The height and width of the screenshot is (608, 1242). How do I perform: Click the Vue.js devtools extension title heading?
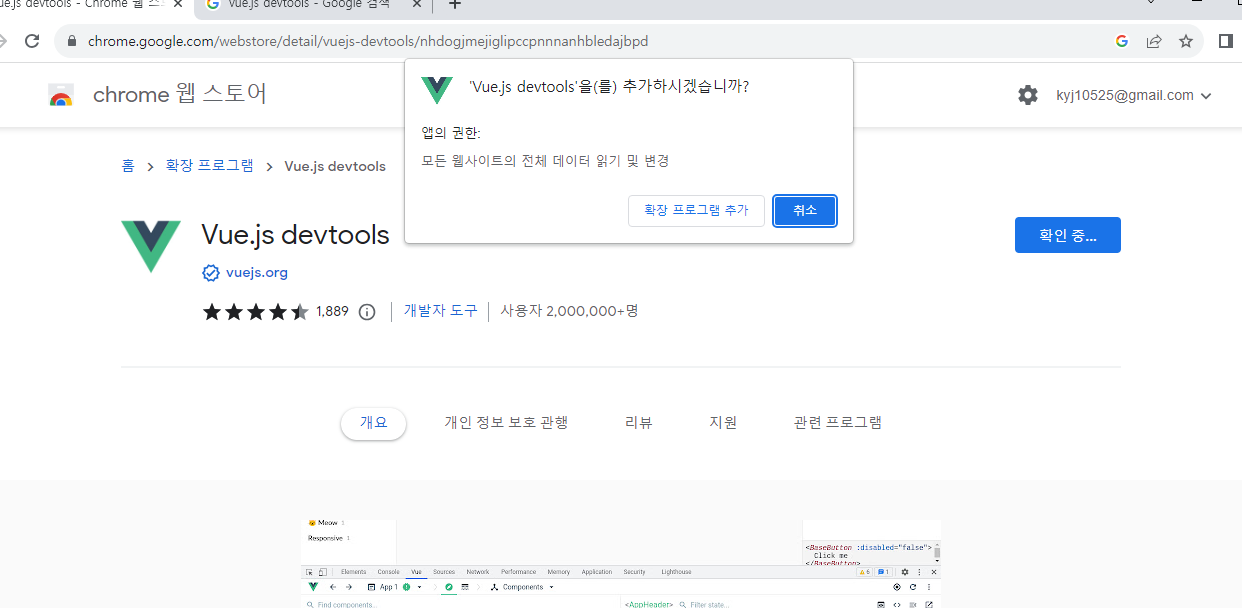[x=295, y=235]
